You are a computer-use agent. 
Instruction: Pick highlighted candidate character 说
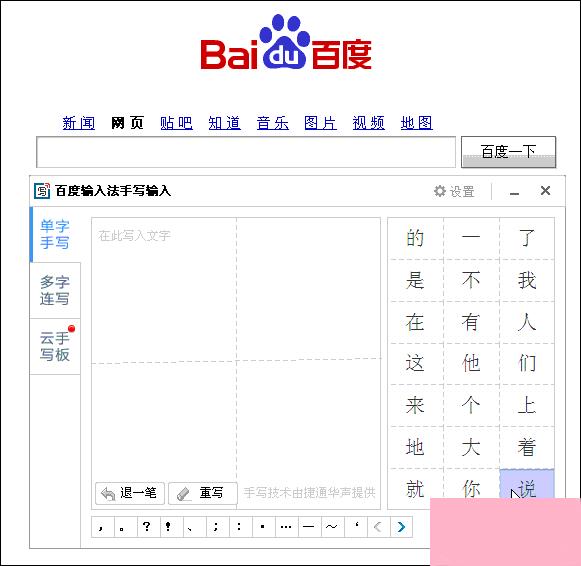click(527, 484)
